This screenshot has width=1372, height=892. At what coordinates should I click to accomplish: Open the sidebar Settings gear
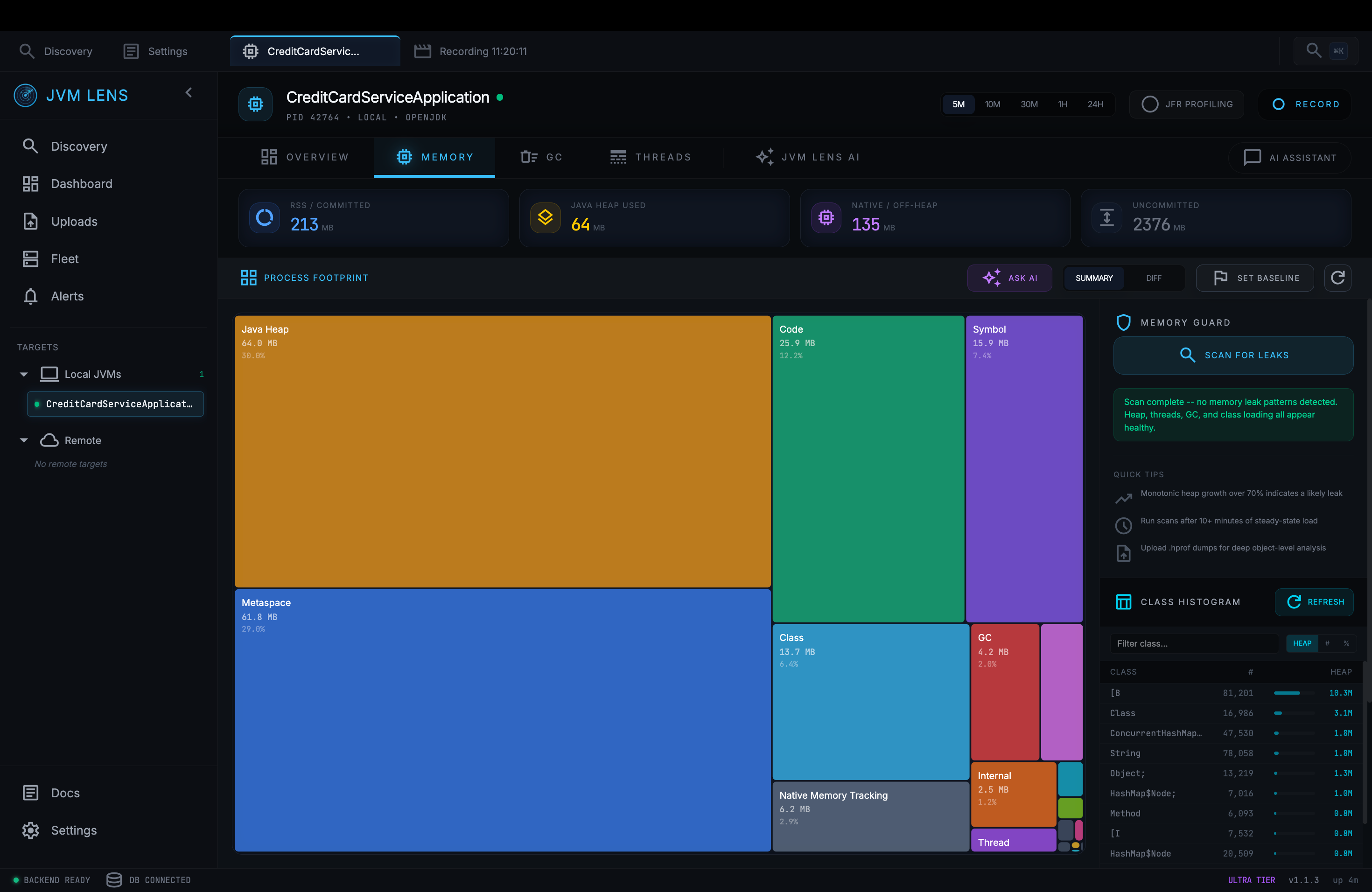(x=30, y=830)
